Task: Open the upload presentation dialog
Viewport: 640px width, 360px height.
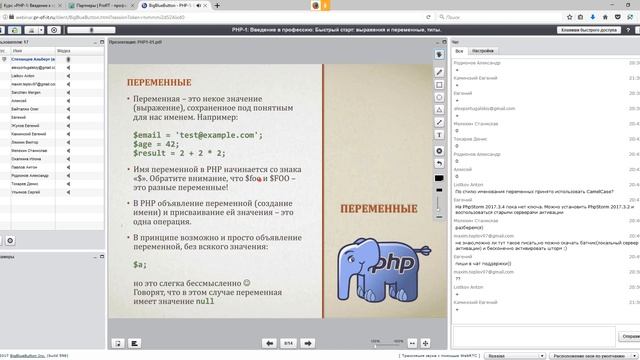Action: tap(118, 343)
